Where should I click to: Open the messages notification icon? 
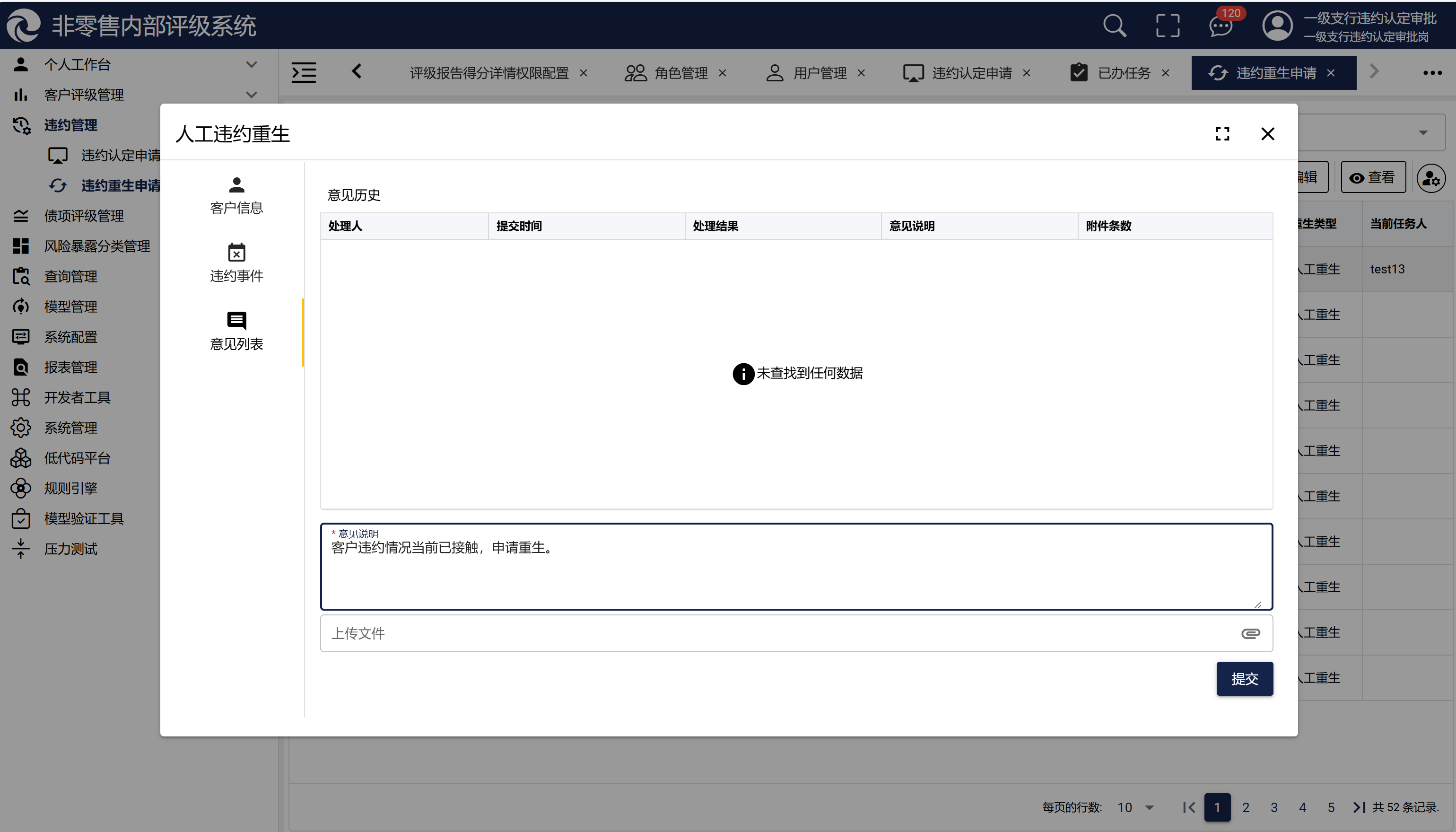coord(1220,26)
